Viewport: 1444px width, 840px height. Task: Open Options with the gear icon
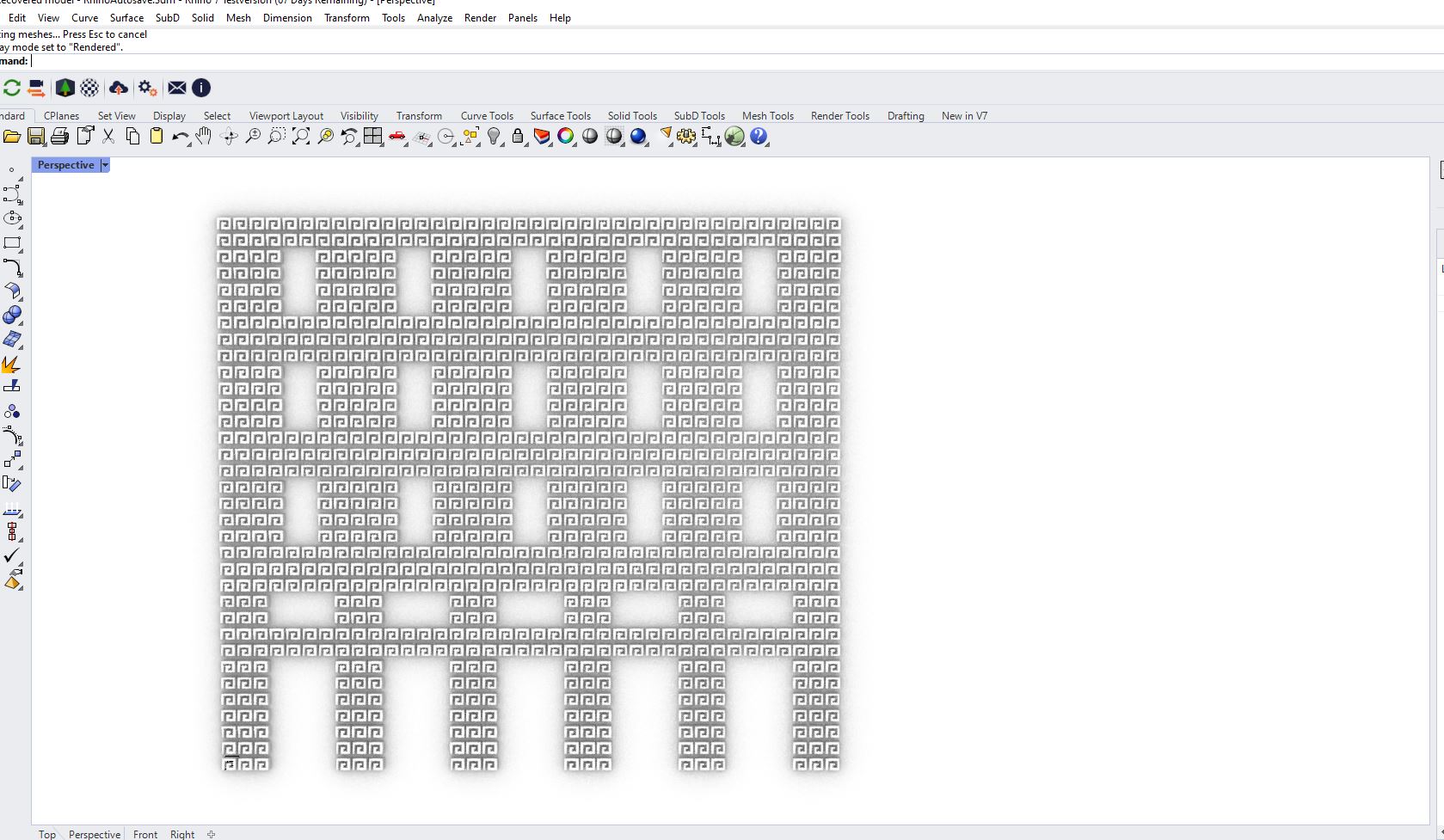click(686, 137)
